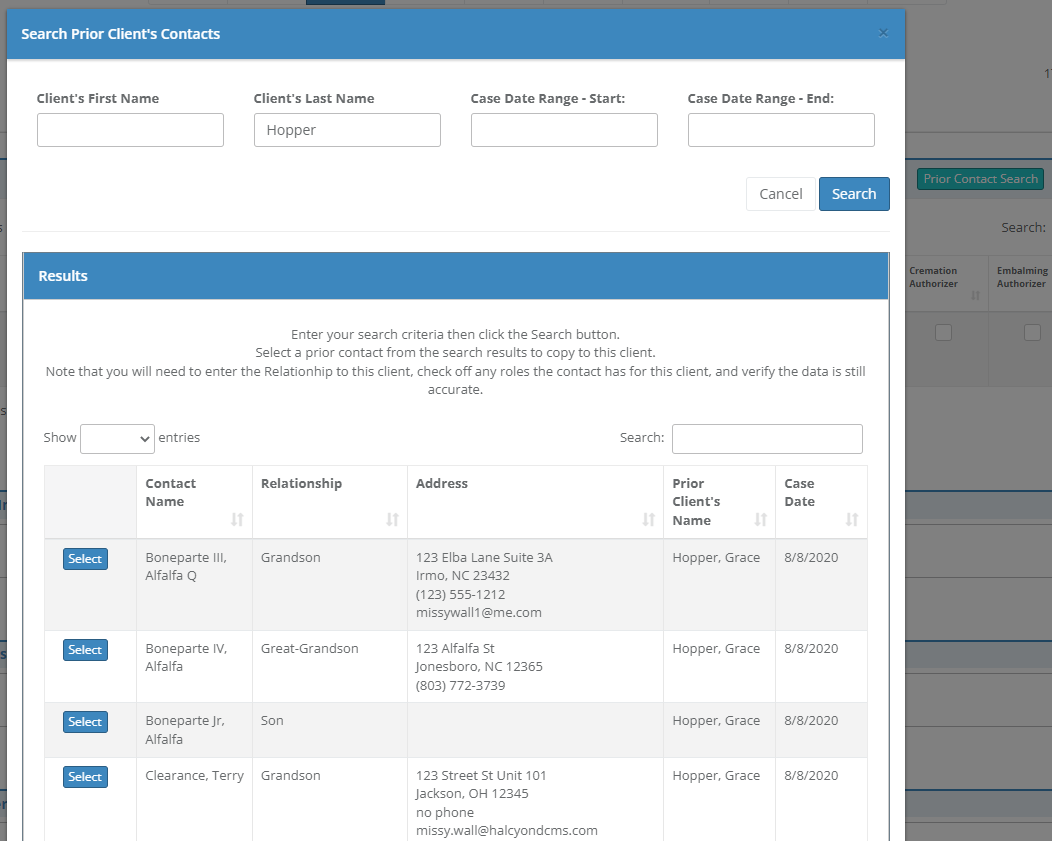Screen dimensions: 1052x841
Task: Select contact Boneparte IV, Alfalfa
Action: pos(85,650)
